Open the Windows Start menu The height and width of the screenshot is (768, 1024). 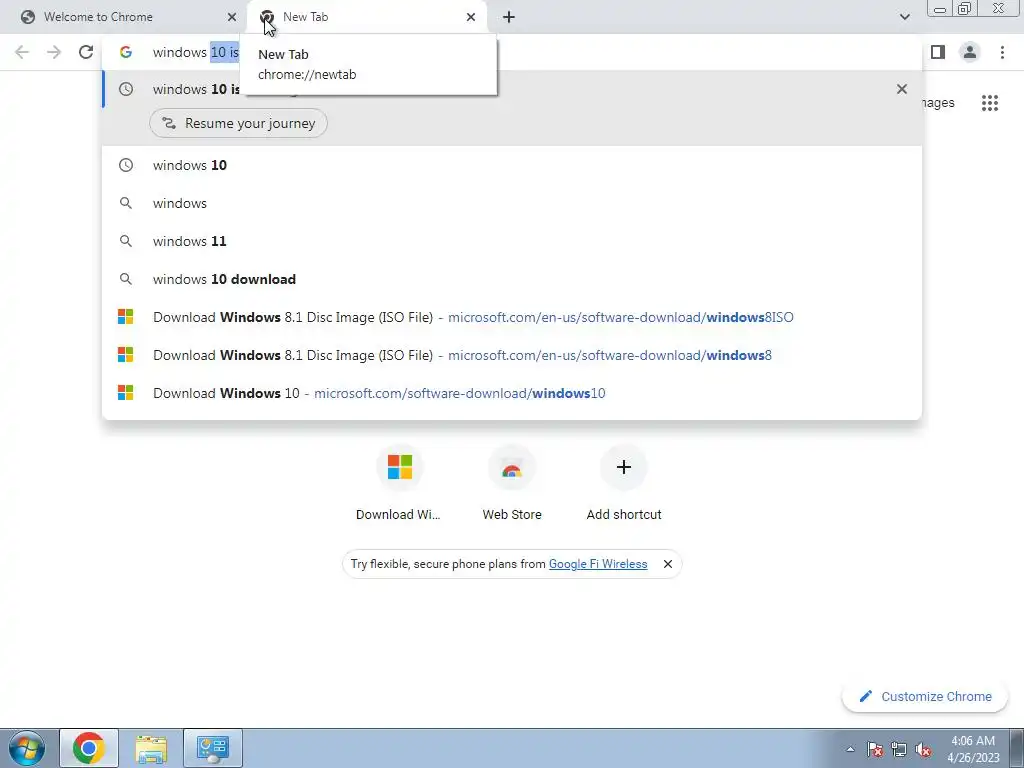pyautogui.click(x=27, y=748)
